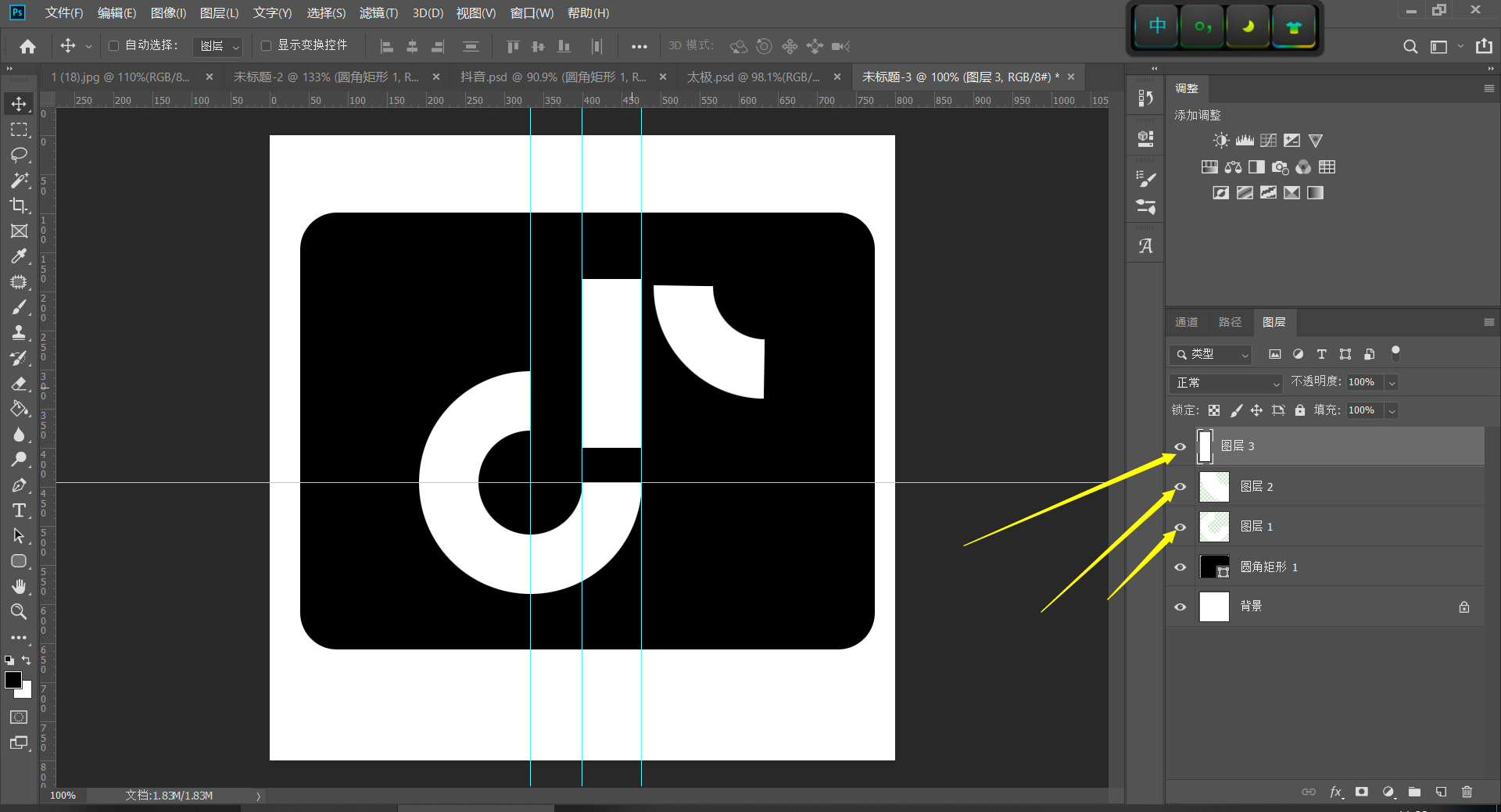Screen dimensions: 1501x812
Task: Open the 文件(F) menu
Action: coord(64,13)
